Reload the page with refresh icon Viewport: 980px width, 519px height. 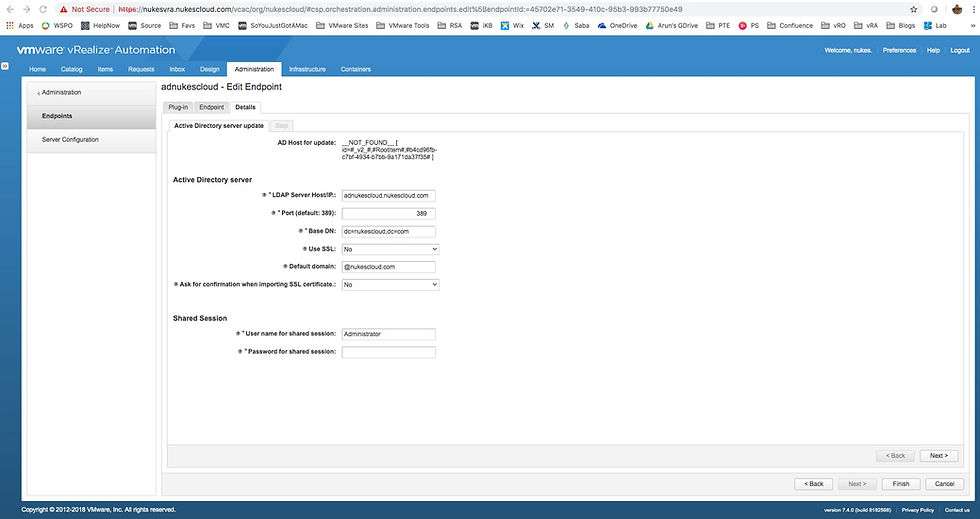[x=43, y=9]
